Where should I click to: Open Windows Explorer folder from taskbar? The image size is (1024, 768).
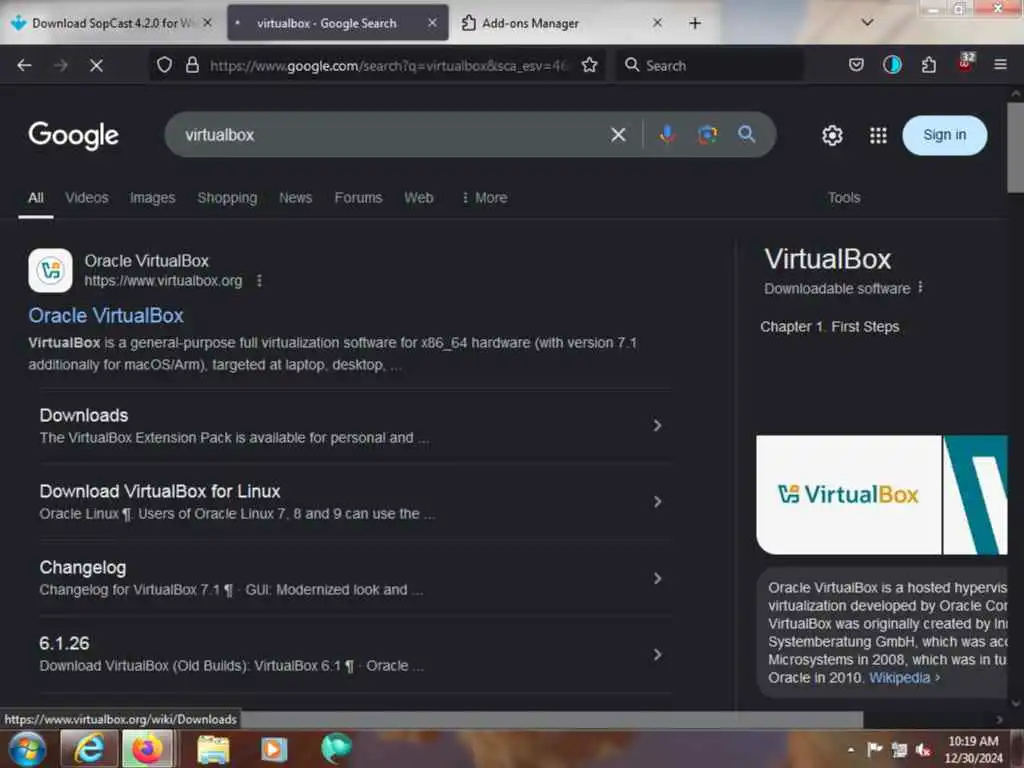214,750
